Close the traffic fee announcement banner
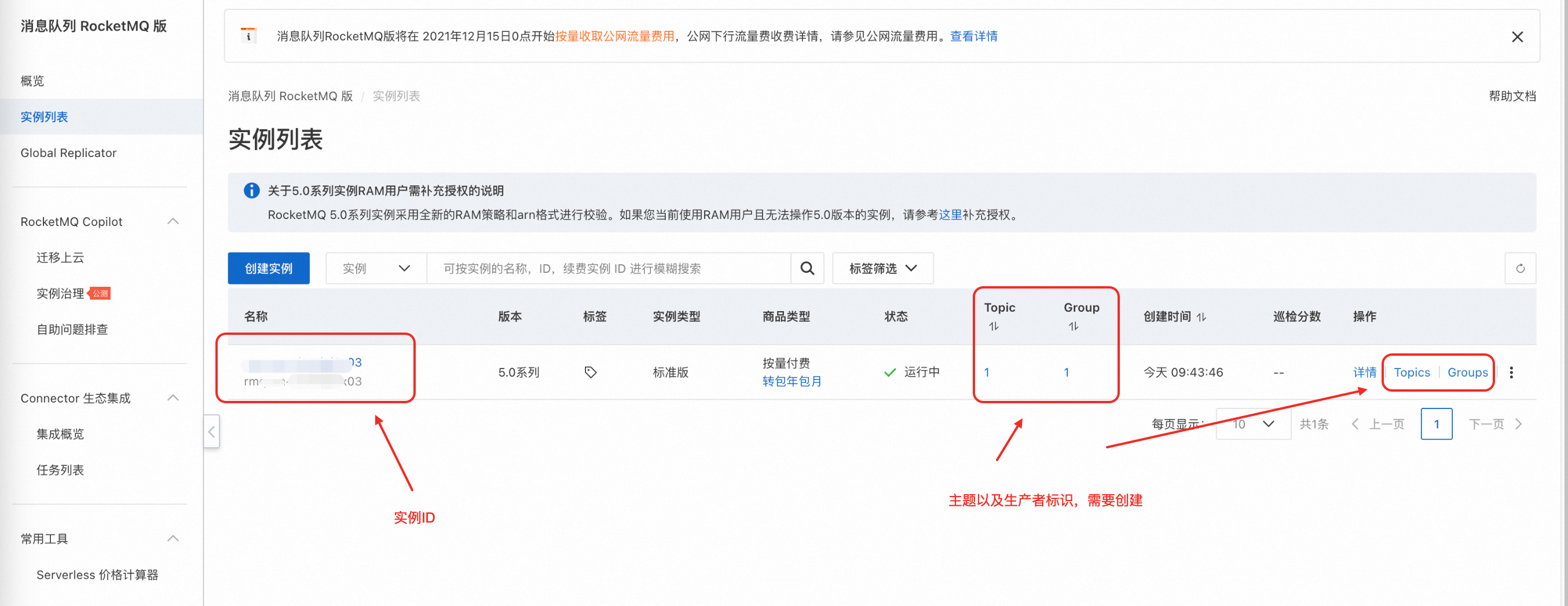The width and height of the screenshot is (1568, 606). point(1517,37)
